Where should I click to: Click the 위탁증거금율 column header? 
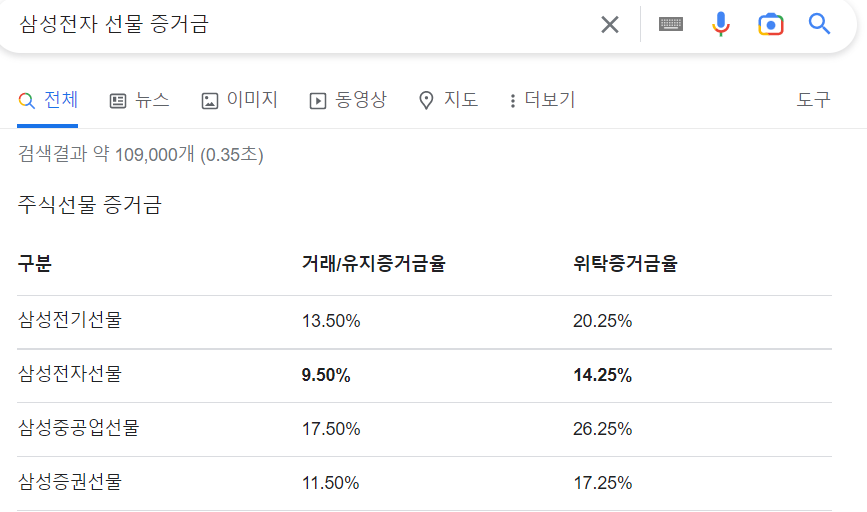pos(625,264)
